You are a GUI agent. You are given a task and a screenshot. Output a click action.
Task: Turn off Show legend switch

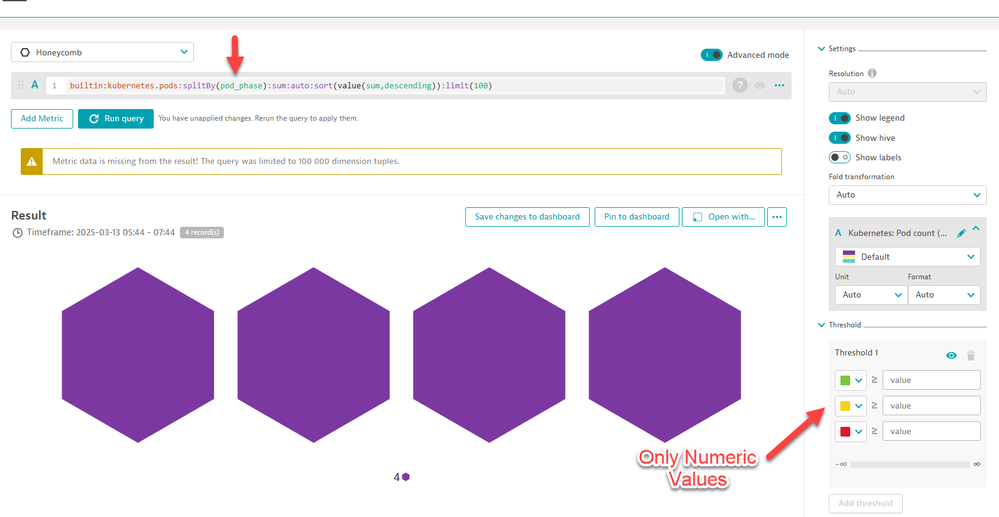839,118
